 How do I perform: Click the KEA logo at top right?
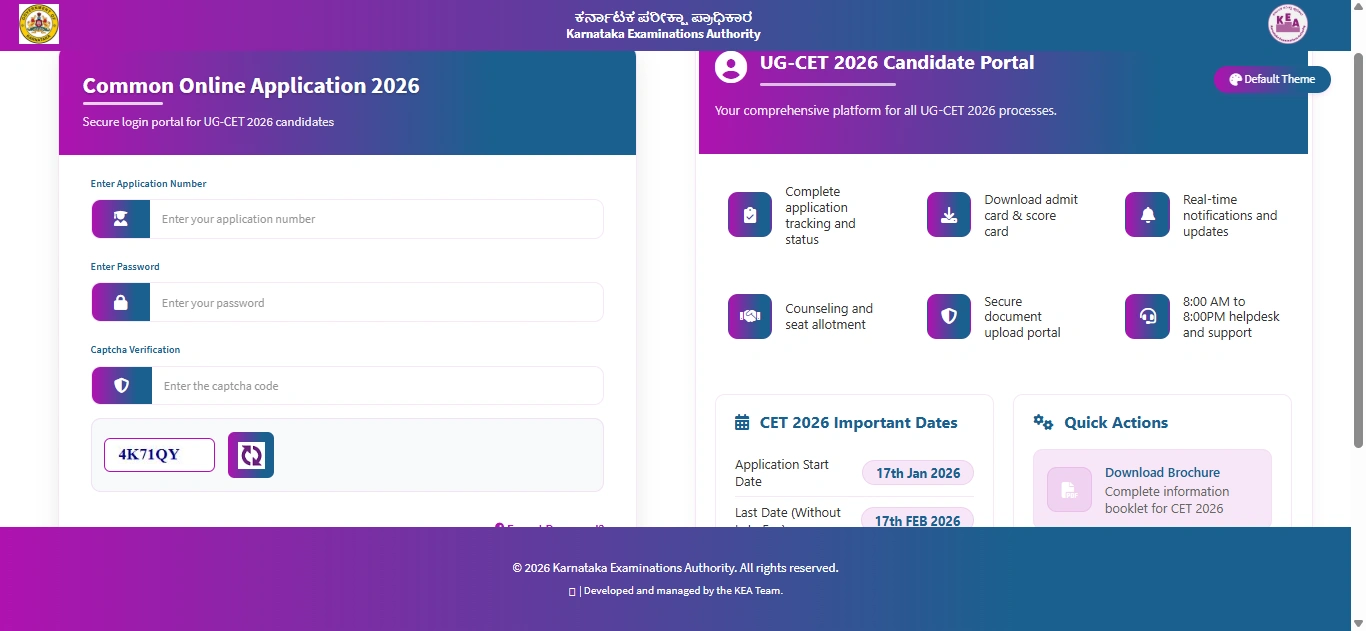point(1287,23)
